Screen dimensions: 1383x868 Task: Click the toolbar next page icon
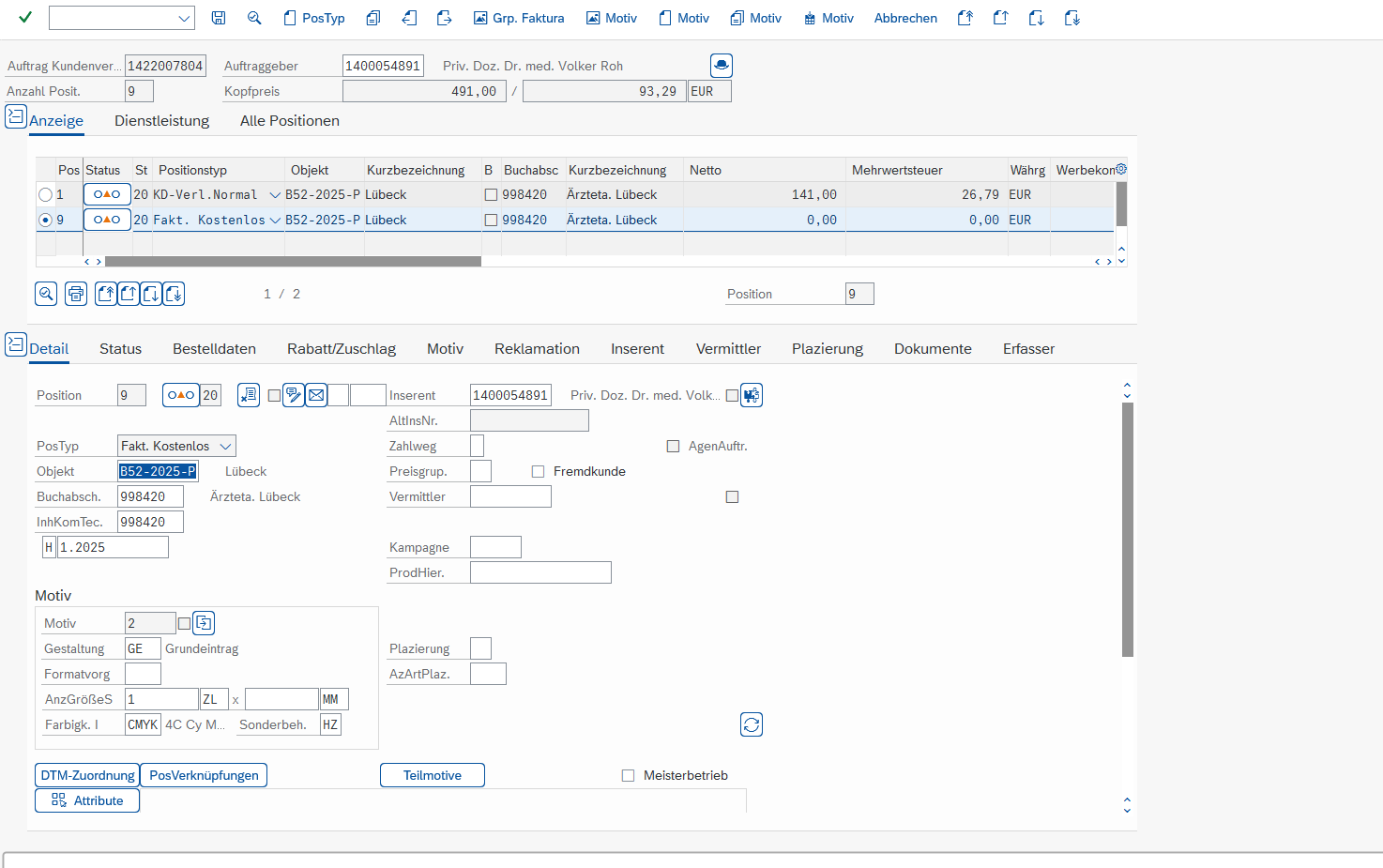click(1037, 18)
